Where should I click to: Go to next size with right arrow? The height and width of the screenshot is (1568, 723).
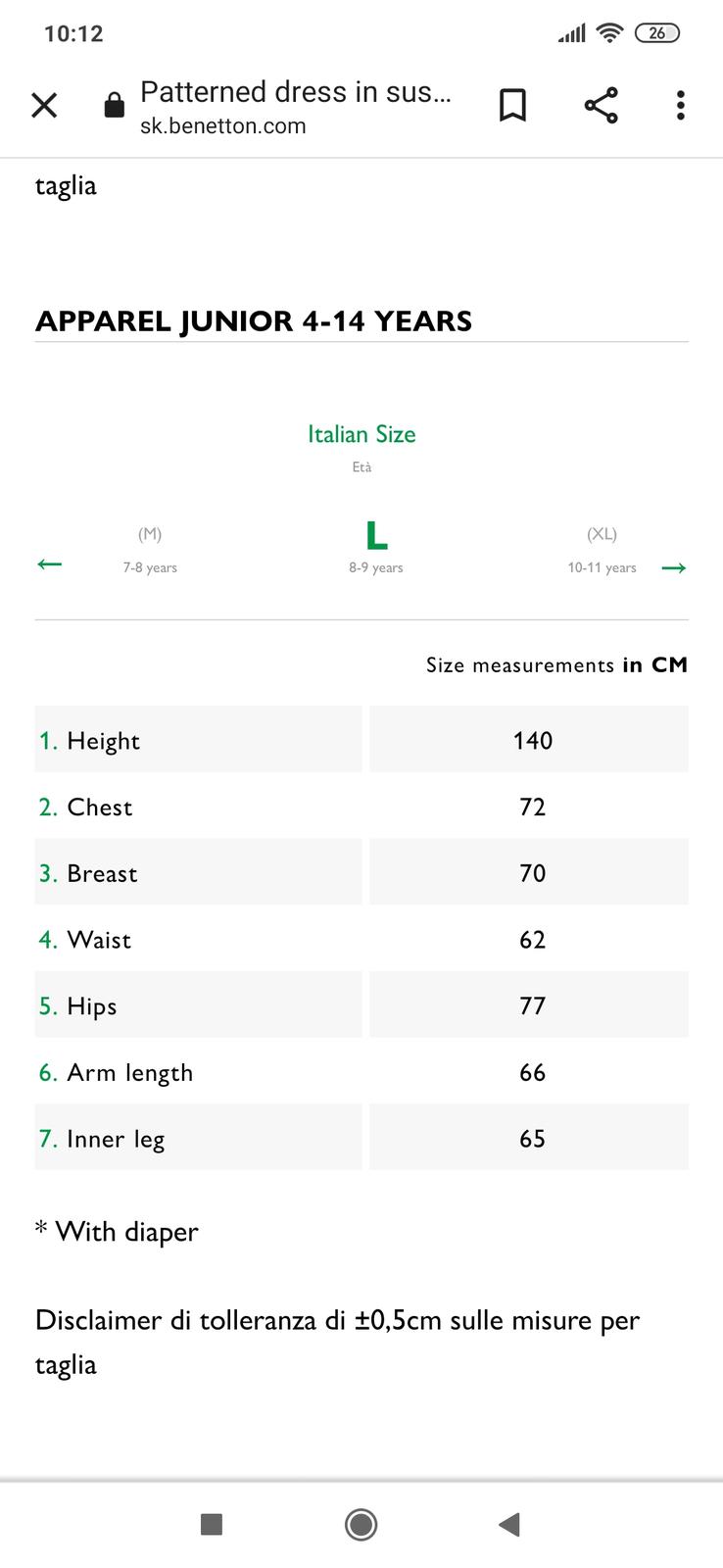coord(674,567)
